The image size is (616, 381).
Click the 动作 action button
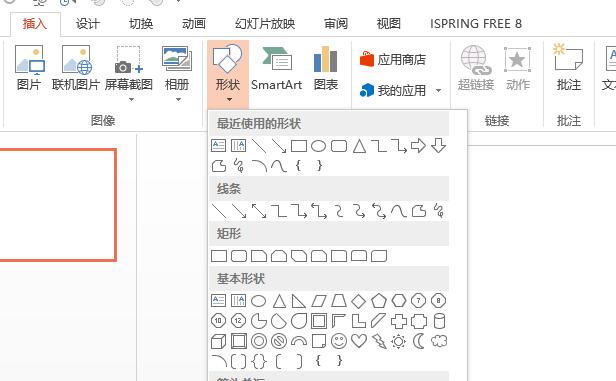518,68
